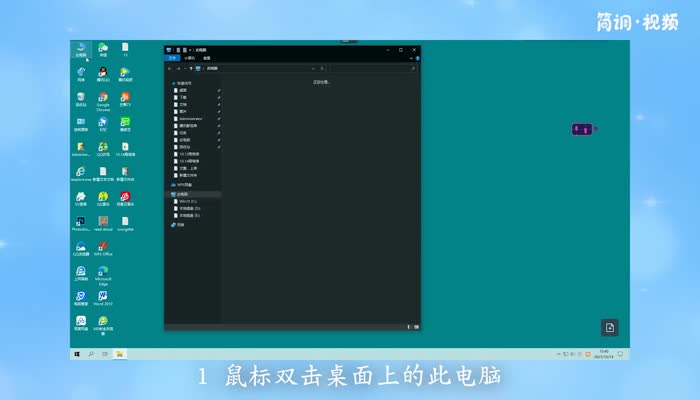Select the WeChat desktop shortcut
Image resolution: width=700 pixels, height=400 pixels.
(103, 50)
